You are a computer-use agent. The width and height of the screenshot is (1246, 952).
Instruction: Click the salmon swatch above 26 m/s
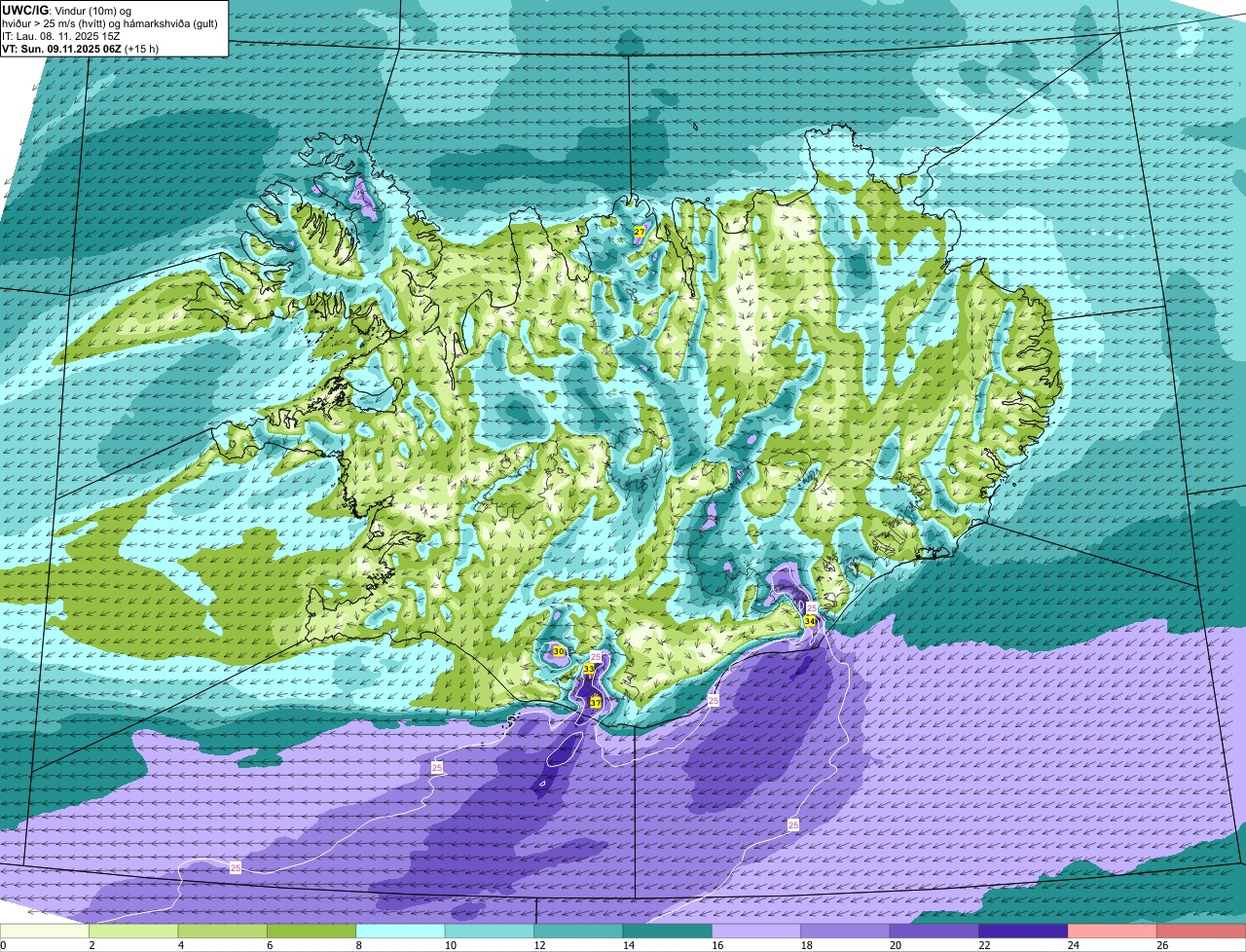click(1202, 931)
